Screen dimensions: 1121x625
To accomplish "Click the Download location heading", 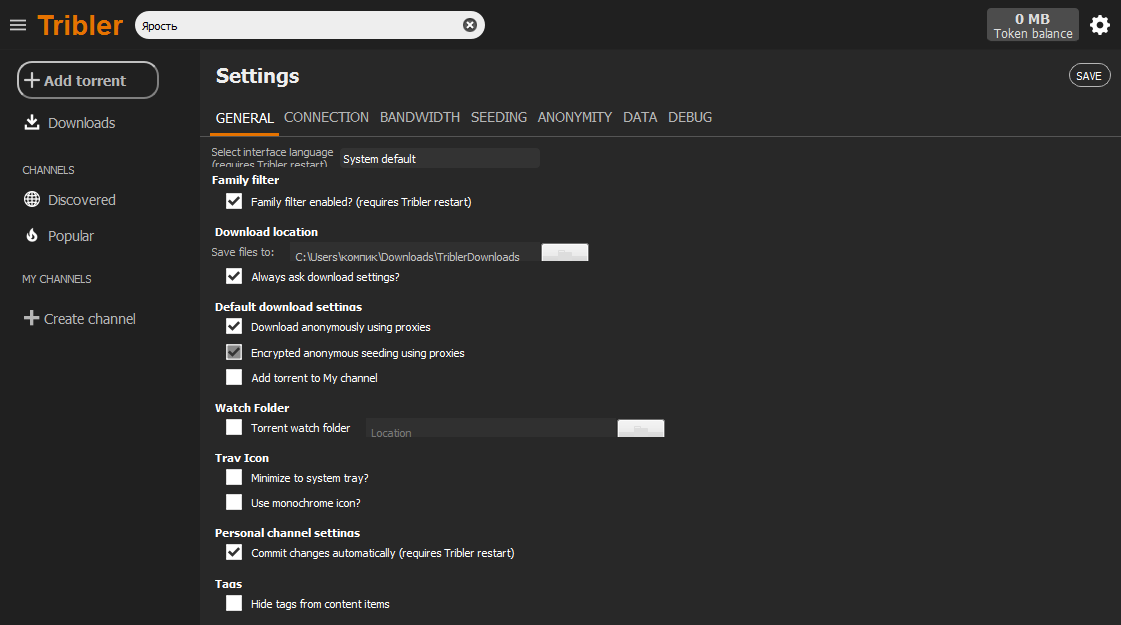I will (266, 232).
